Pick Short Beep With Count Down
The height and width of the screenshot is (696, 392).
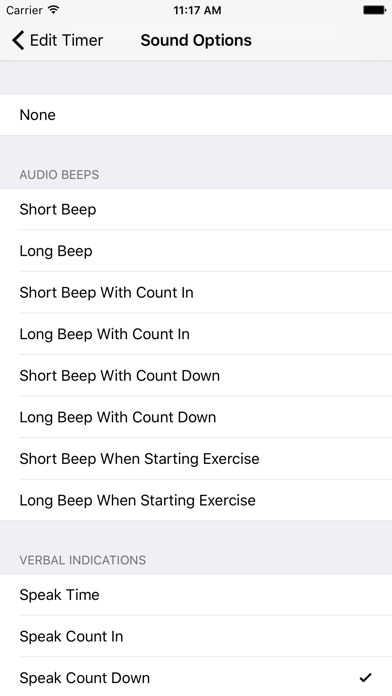tap(196, 376)
